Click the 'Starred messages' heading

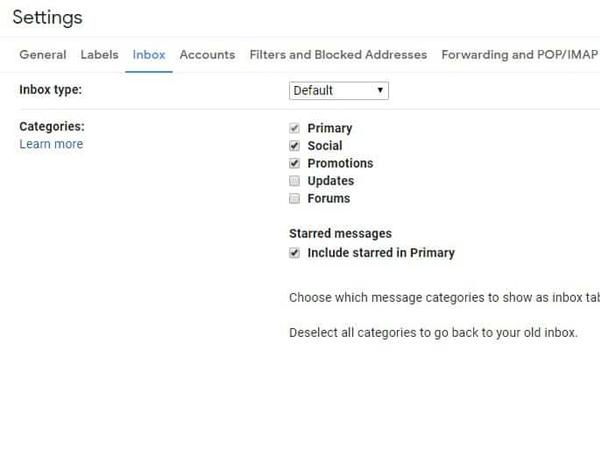(340, 234)
